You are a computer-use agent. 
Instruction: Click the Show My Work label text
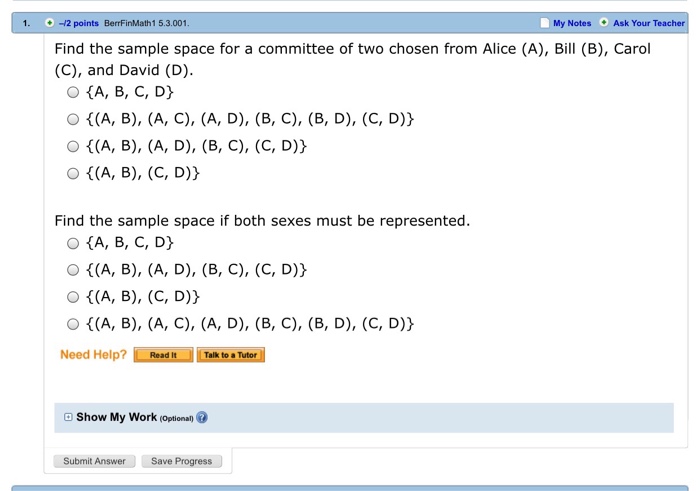point(116,418)
